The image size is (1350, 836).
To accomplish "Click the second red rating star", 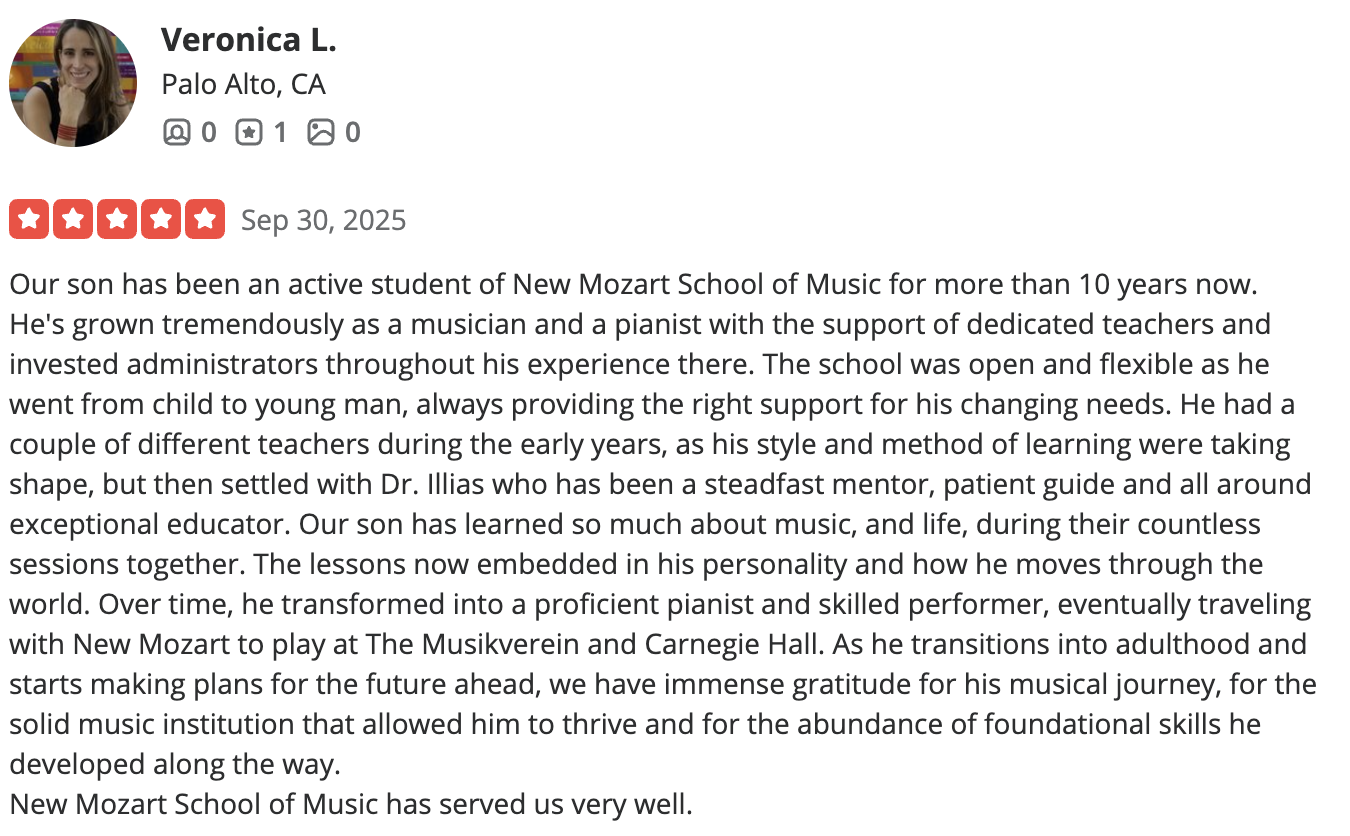I will (74, 219).
